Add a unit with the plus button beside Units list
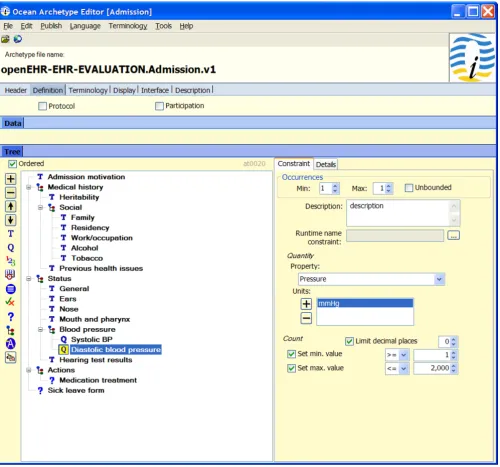Image resolution: width=500 pixels, height=467 pixels. coord(306,304)
